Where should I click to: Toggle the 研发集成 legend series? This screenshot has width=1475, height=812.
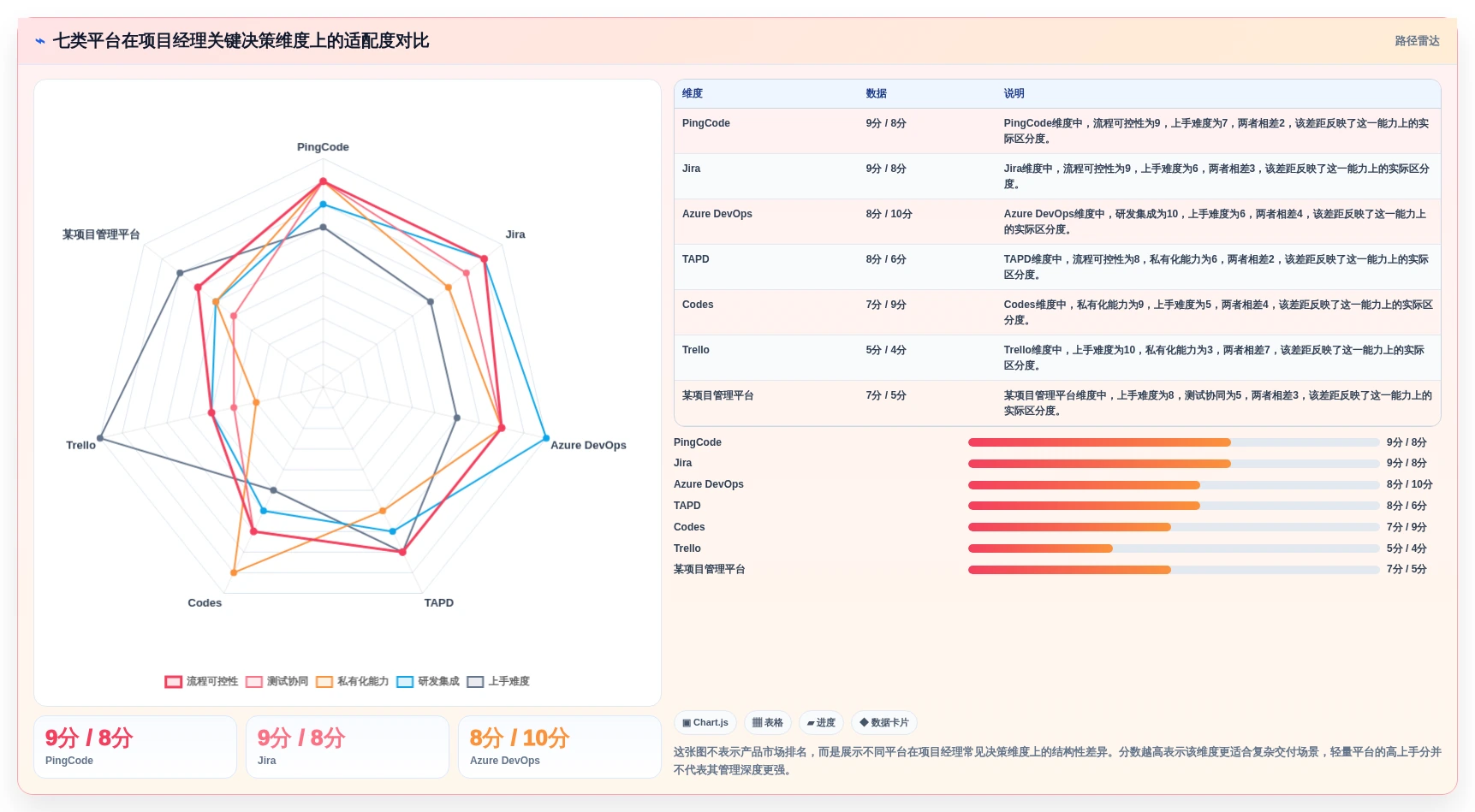428,681
